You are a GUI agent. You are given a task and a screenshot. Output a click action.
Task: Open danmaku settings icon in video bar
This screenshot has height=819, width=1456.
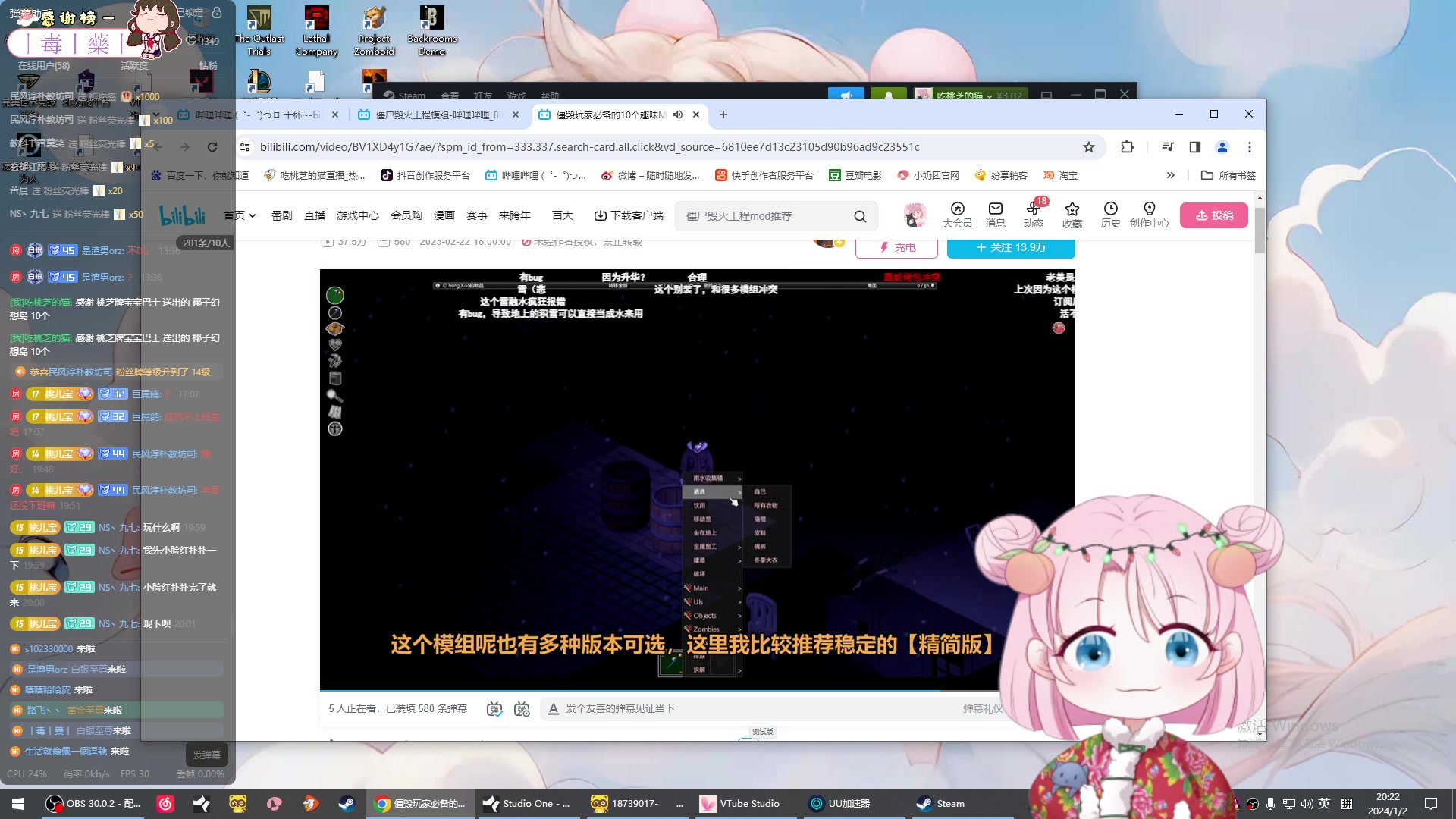pos(522,709)
